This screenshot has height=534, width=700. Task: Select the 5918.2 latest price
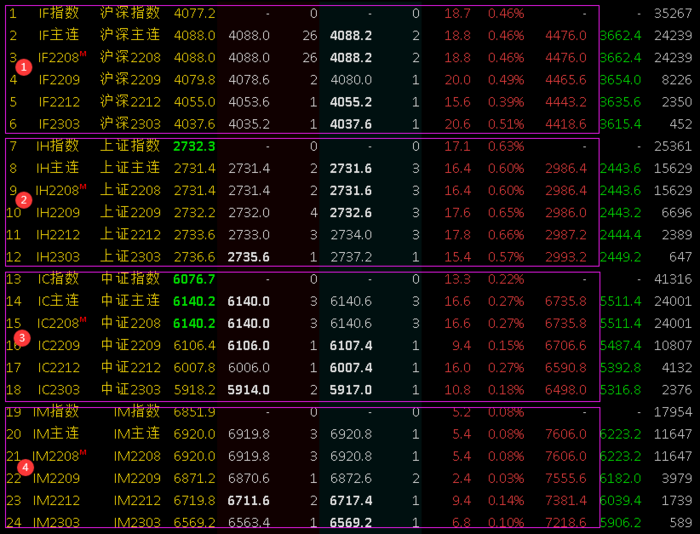click(195, 390)
